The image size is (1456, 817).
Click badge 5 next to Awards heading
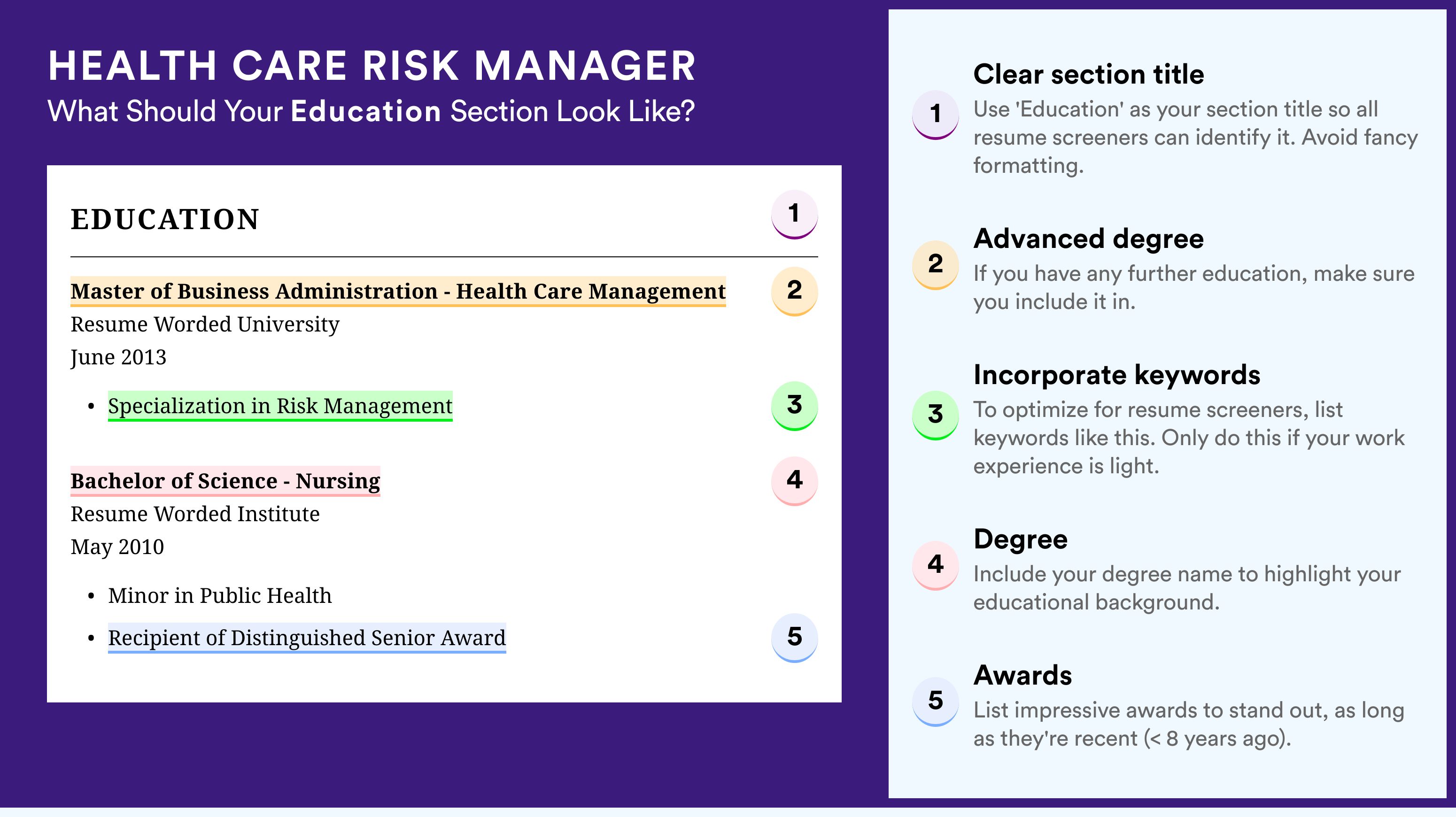[x=936, y=701]
